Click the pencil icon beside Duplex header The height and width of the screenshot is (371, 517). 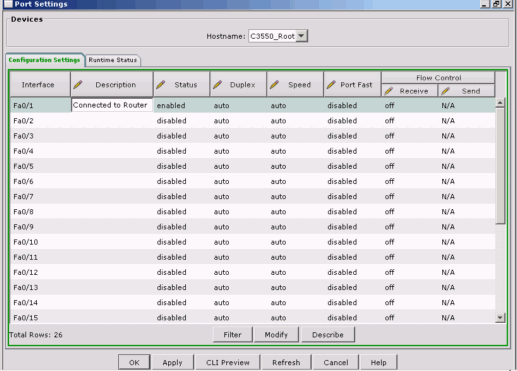click(218, 85)
